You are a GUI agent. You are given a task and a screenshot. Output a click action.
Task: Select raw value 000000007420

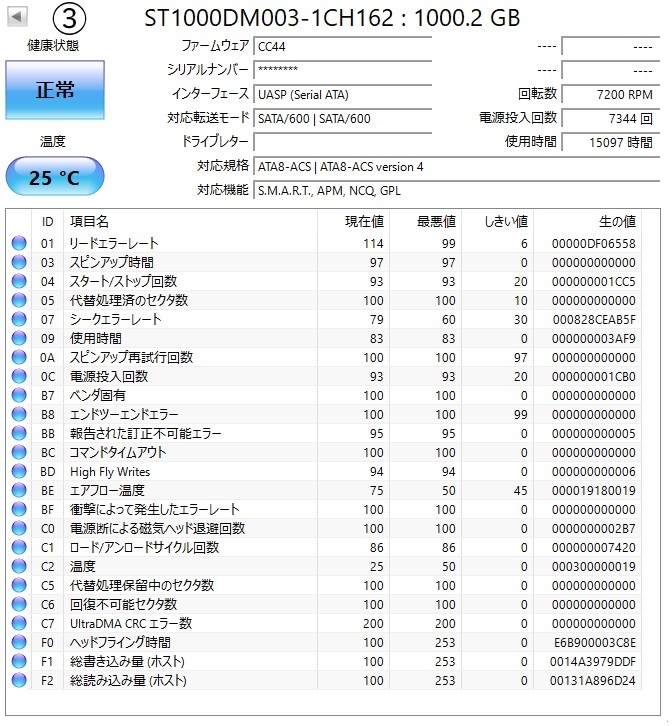pyautogui.click(x=593, y=547)
